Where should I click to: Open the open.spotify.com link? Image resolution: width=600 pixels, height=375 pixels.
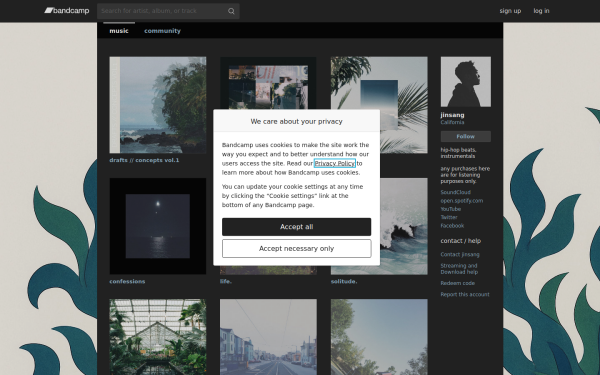(x=461, y=201)
